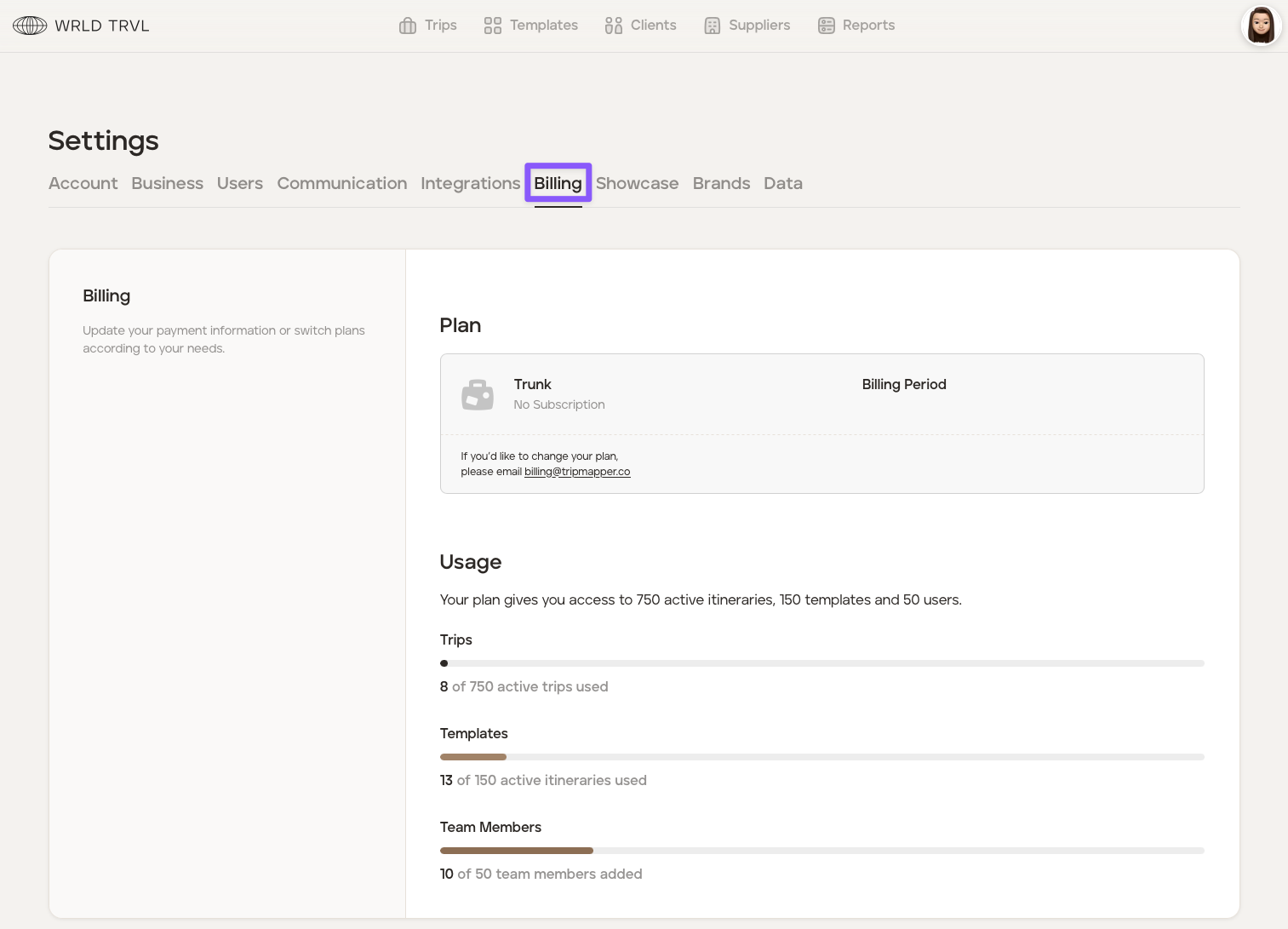Open the Integrations settings tab
The height and width of the screenshot is (929, 1288).
(470, 183)
